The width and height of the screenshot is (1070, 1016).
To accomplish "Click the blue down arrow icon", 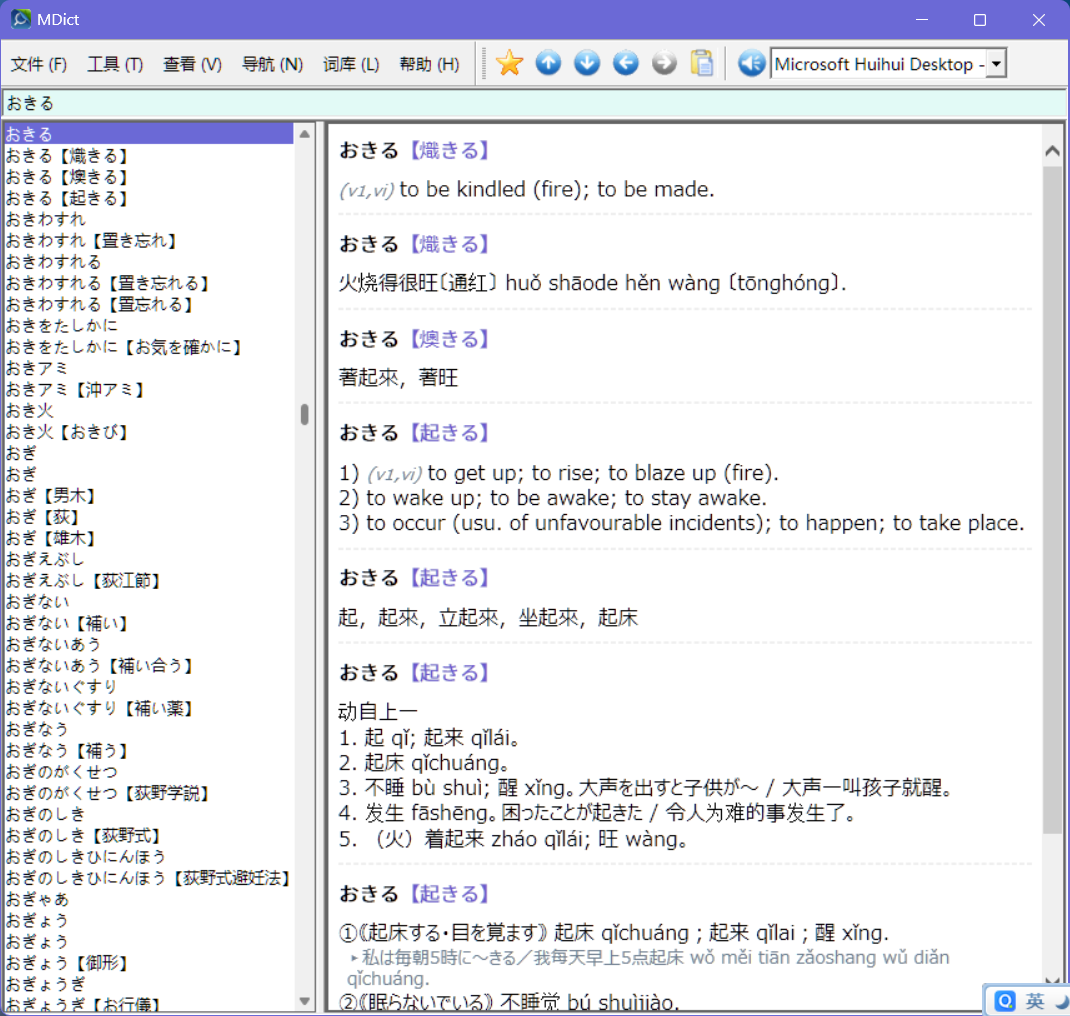I will coord(587,63).
